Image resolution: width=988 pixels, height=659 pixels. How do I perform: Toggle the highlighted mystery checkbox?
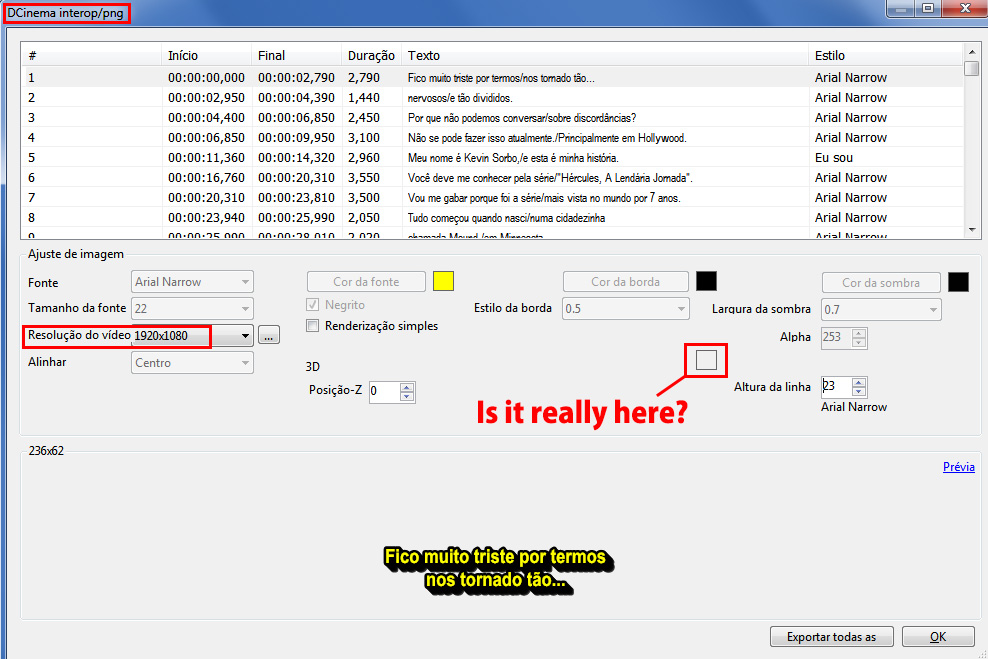pyautogui.click(x=705, y=360)
